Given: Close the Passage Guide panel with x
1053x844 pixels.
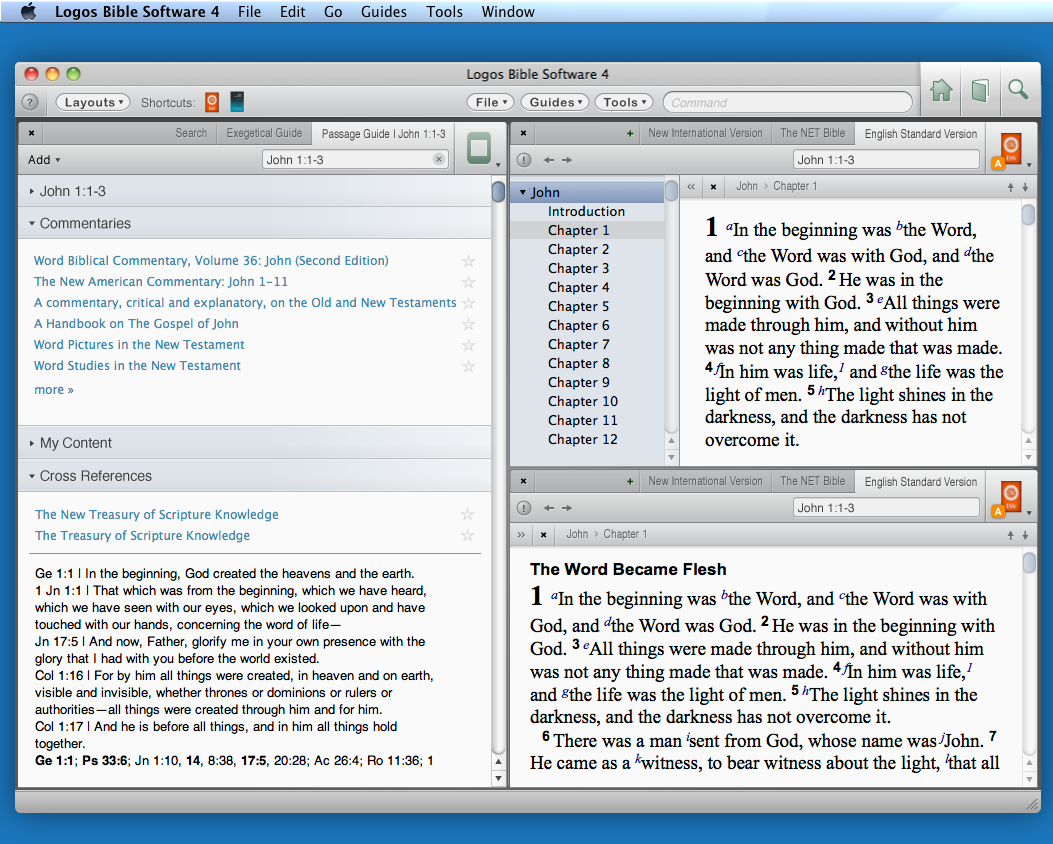Looking at the screenshot, I should (32, 133).
